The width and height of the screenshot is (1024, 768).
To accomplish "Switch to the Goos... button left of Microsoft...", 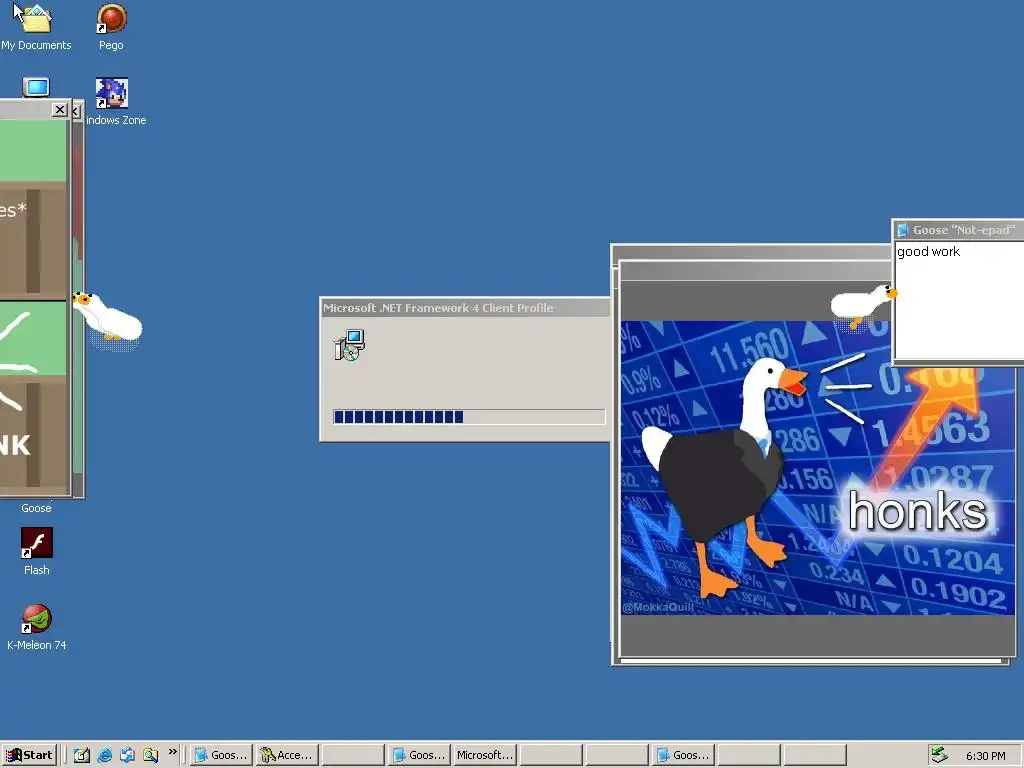I will pos(419,755).
